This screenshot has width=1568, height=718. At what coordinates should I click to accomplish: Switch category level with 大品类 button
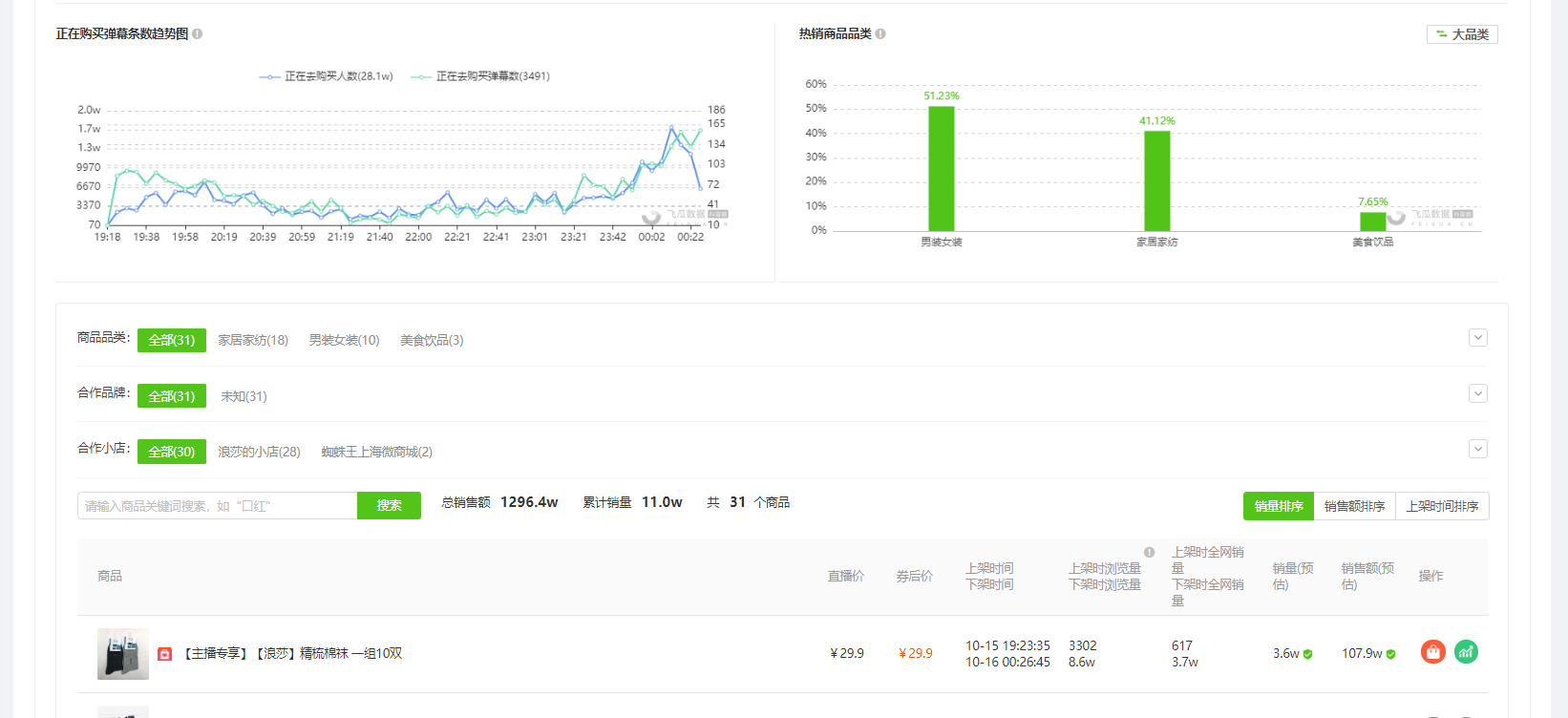point(1462,34)
